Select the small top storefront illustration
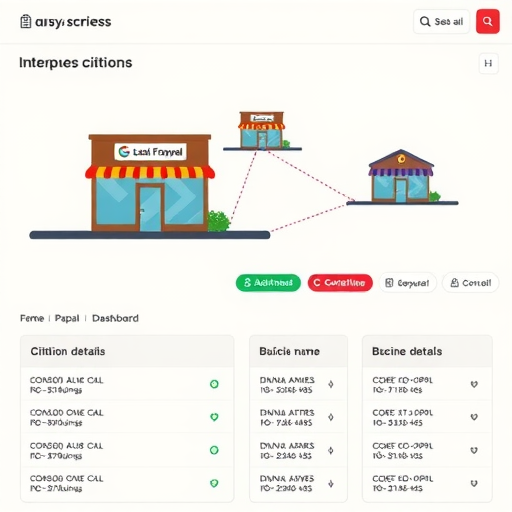The height and width of the screenshot is (512, 512). 262,130
